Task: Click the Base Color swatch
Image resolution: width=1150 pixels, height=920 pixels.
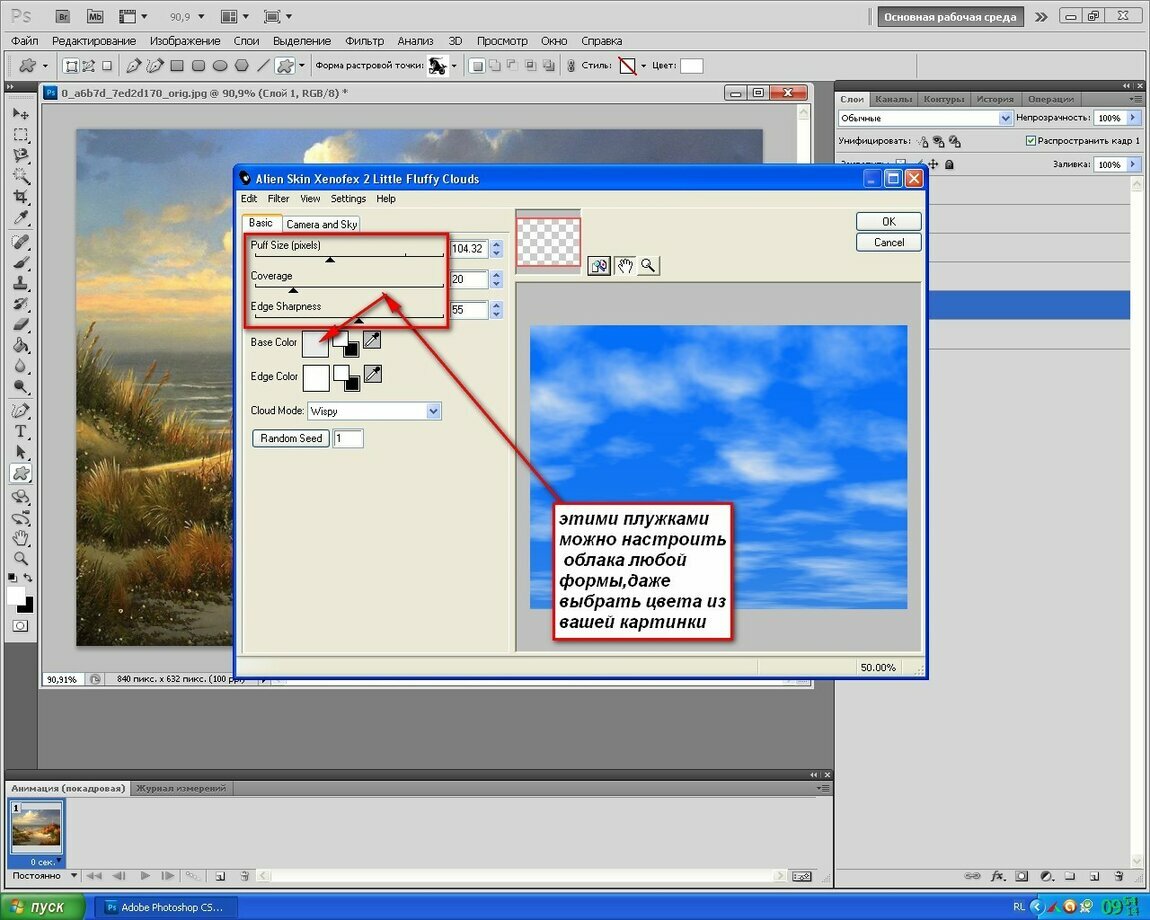Action: (315, 343)
